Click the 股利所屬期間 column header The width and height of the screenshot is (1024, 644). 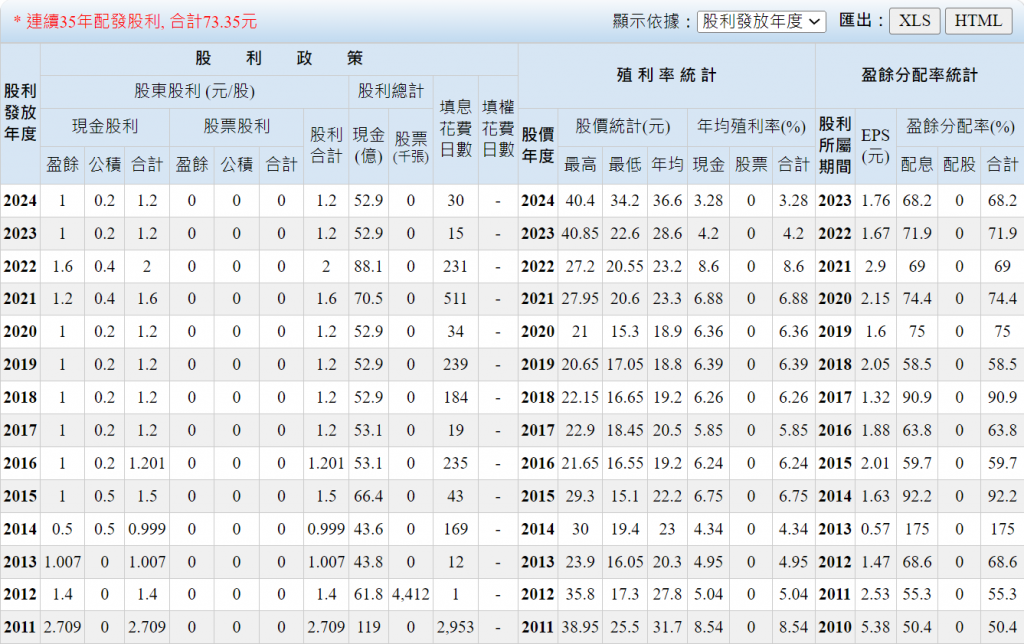pyautogui.click(x=835, y=144)
